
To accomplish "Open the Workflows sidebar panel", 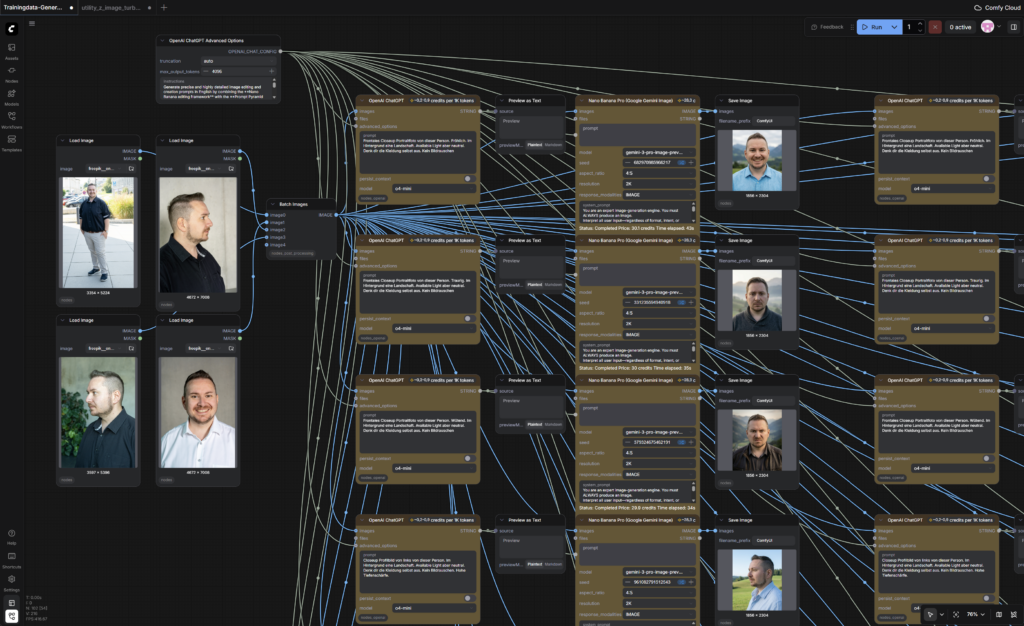I will 12,119.
